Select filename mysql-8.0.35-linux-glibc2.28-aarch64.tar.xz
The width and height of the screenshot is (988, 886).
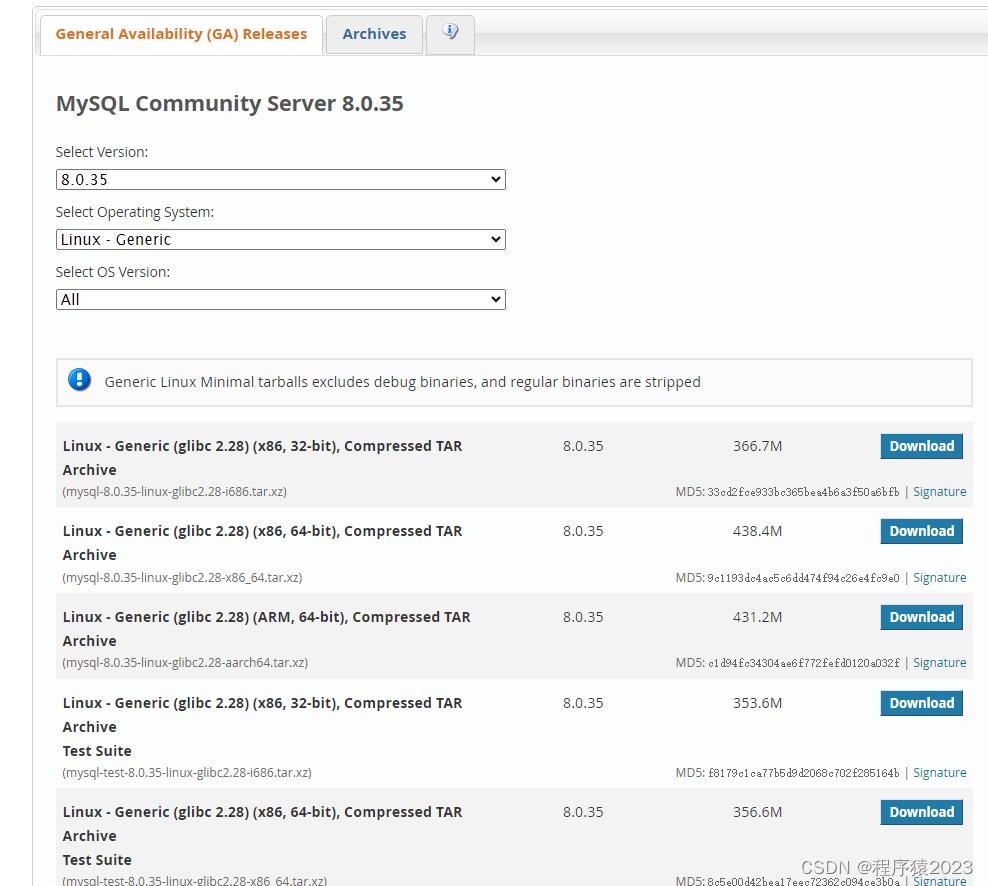pos(185,662)
